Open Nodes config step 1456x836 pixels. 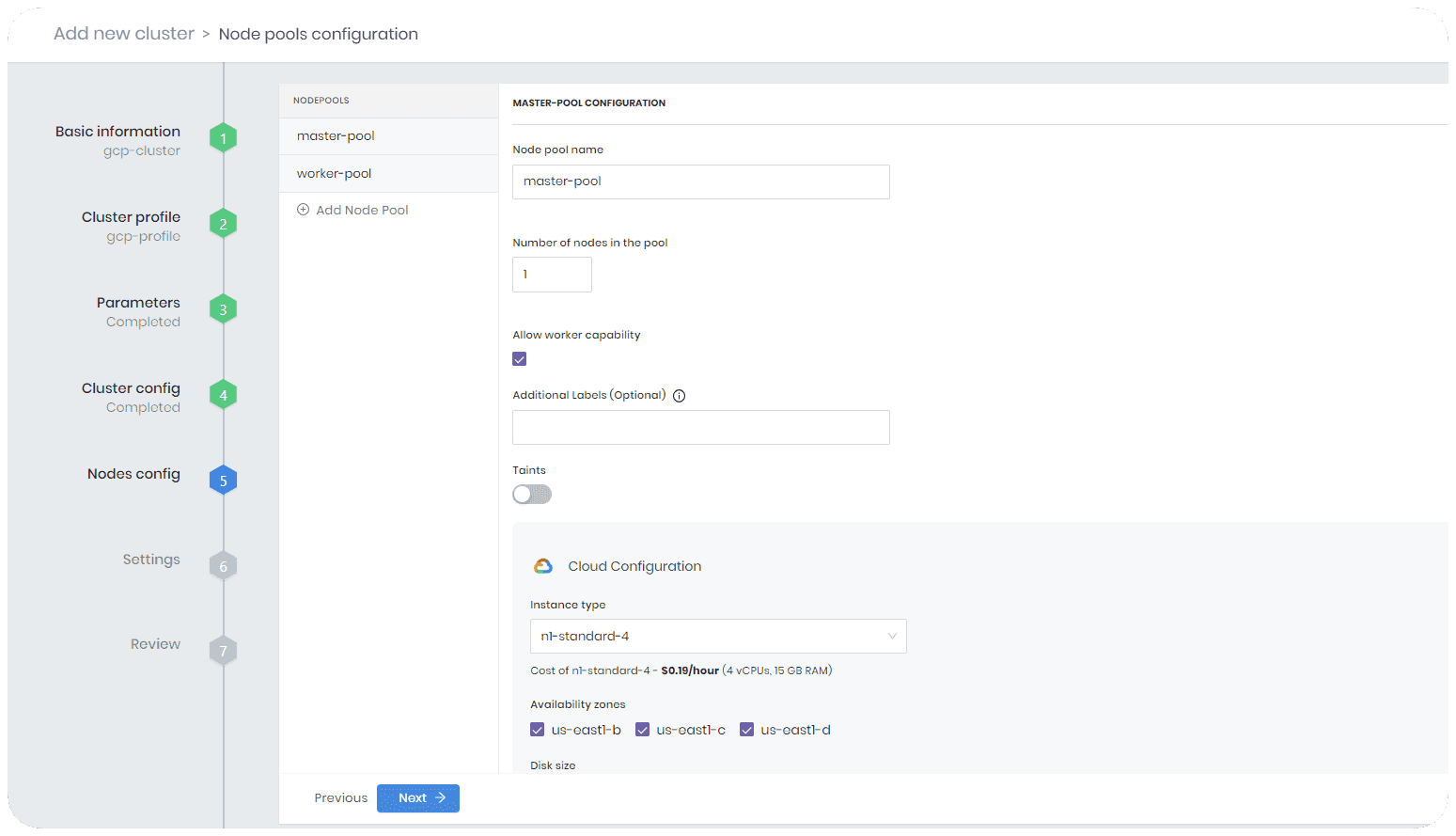click(133, 474)
